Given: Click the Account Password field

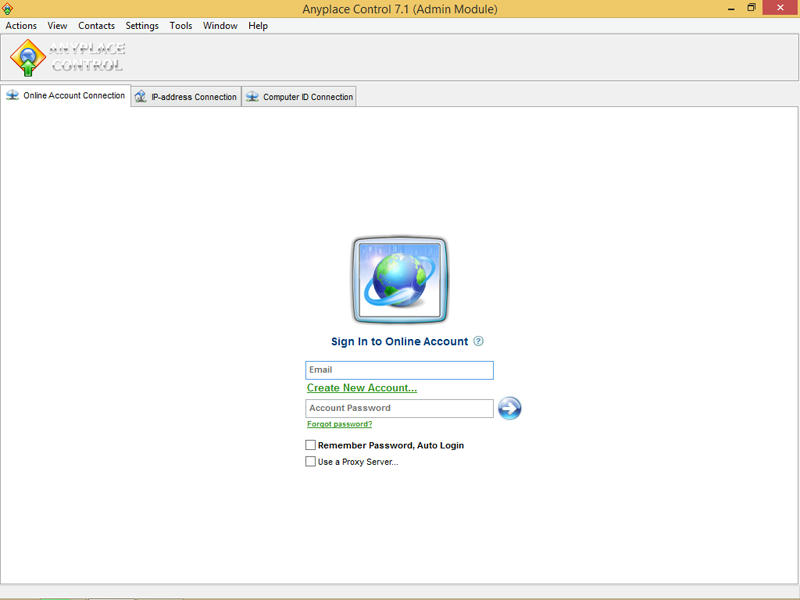Looking at the screenshot, I should click(399, 408).
